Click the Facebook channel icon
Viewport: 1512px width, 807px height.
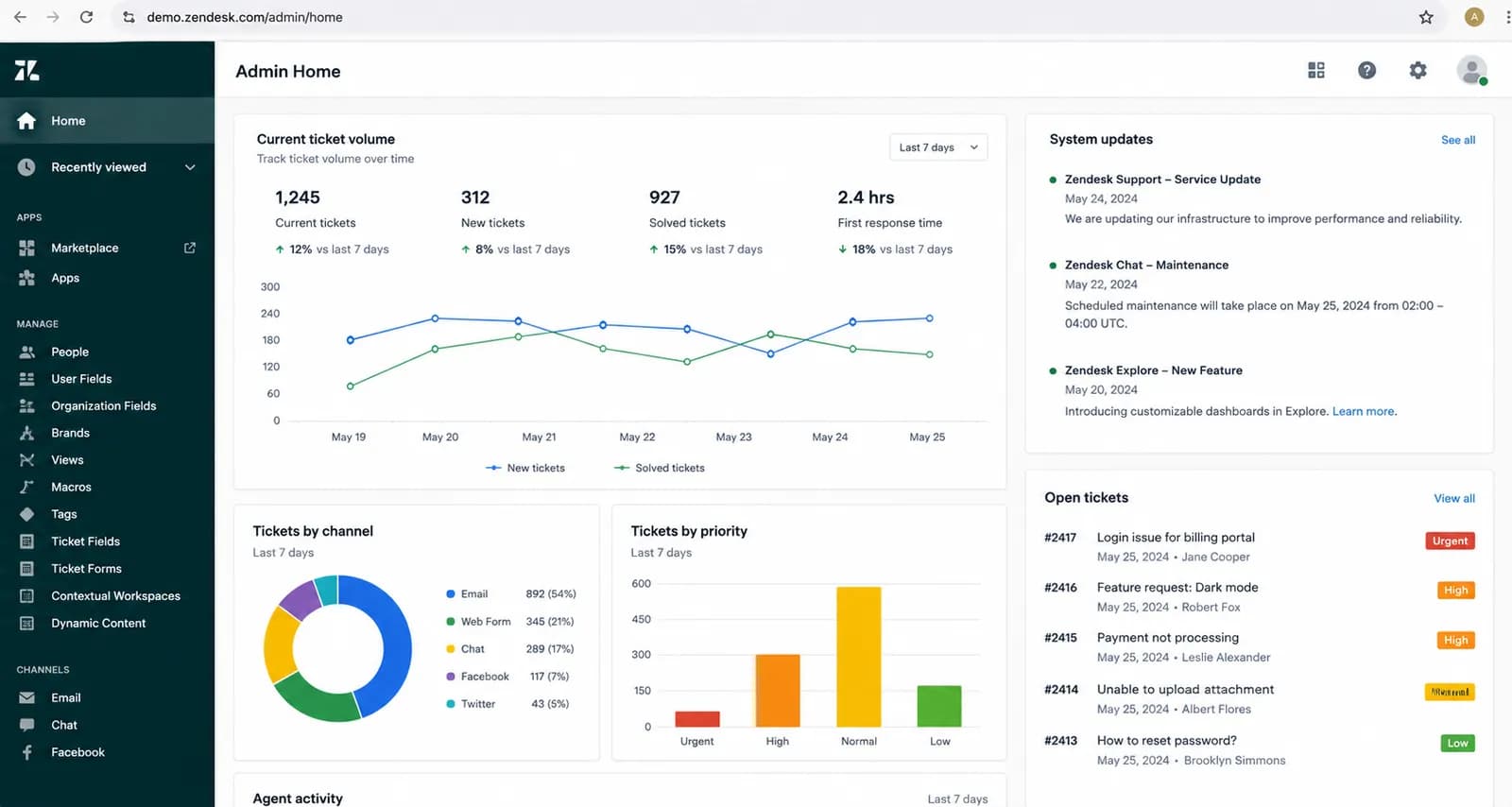click(x=26, y=752)
